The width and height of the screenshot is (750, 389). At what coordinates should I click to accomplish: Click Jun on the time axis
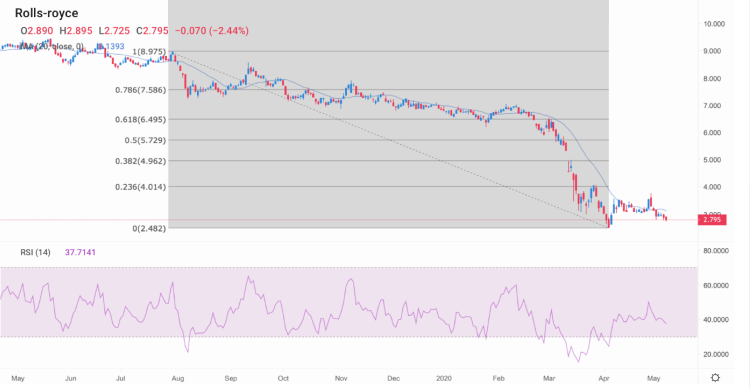tap(71, 378)
